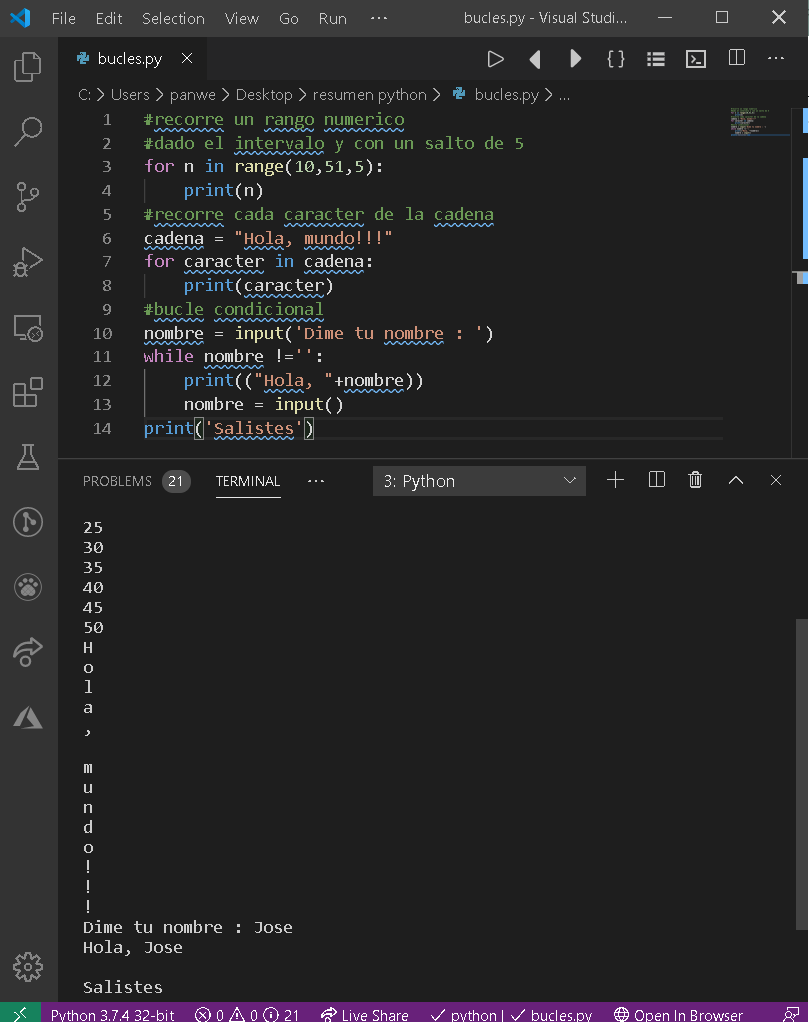Open the paw print extension view
The height and width of the screenshot is (1022, 809).
click(27, 587)
